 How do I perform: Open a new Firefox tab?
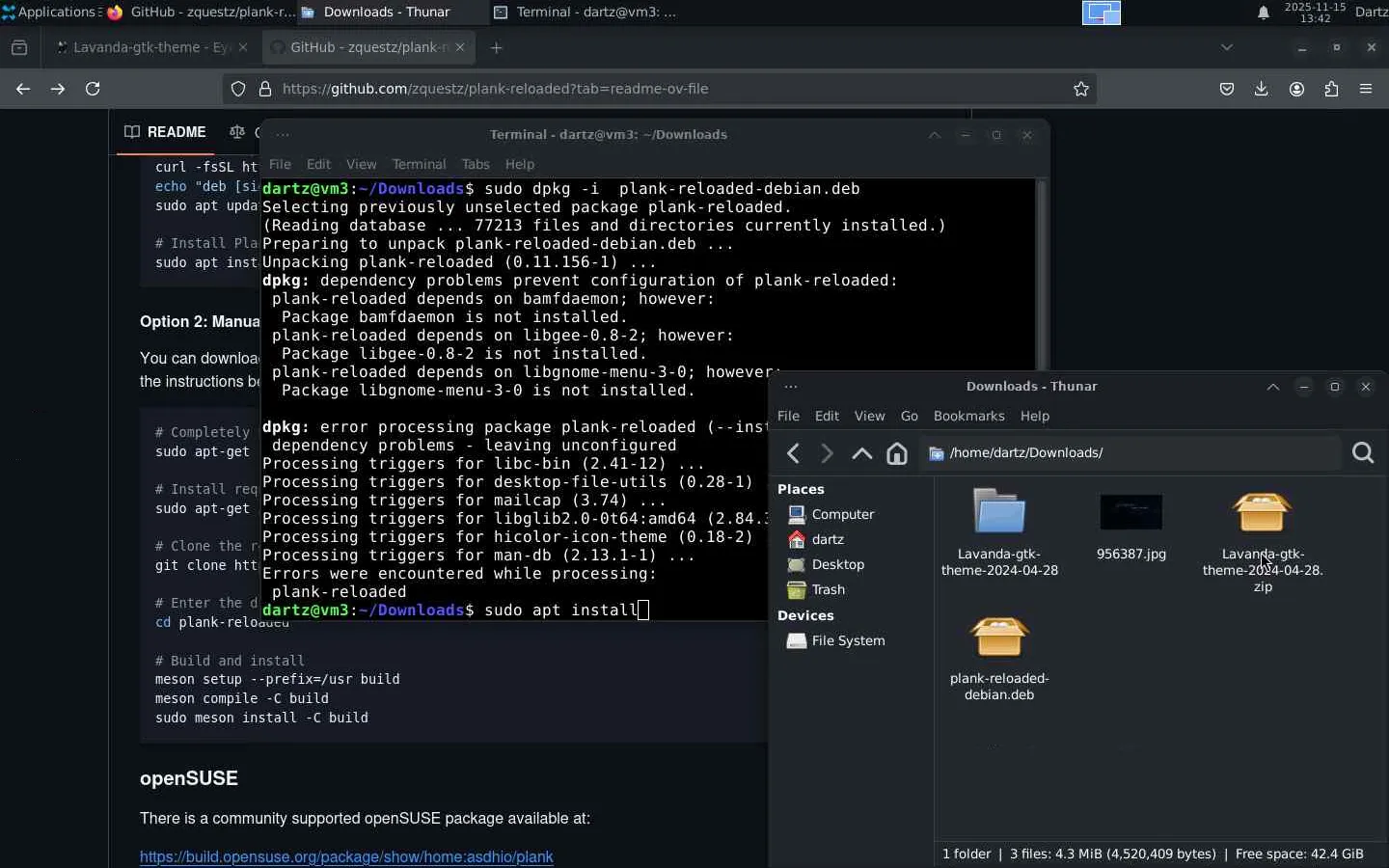point(496,47)
